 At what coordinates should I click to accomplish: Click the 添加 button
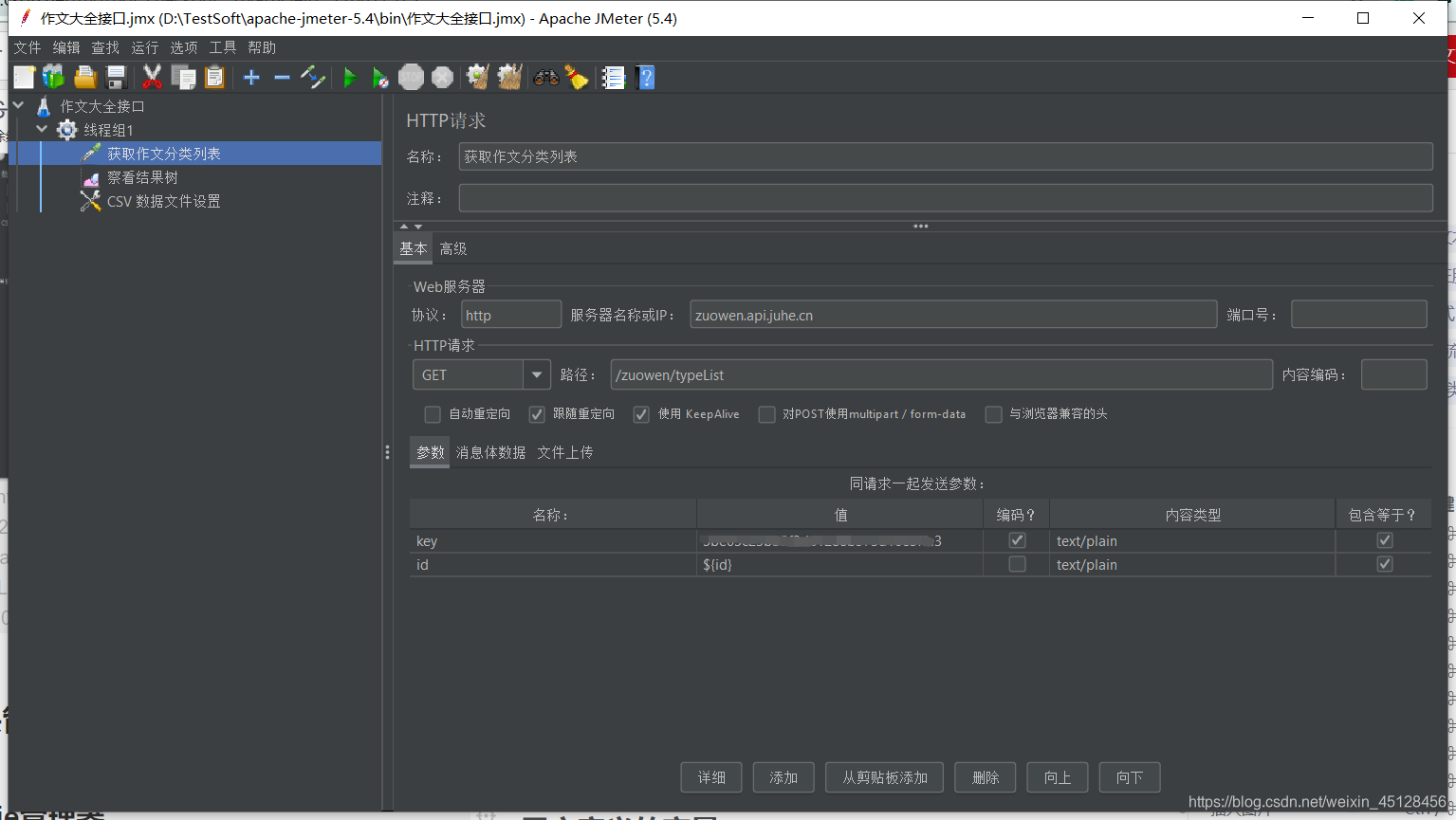783,777
